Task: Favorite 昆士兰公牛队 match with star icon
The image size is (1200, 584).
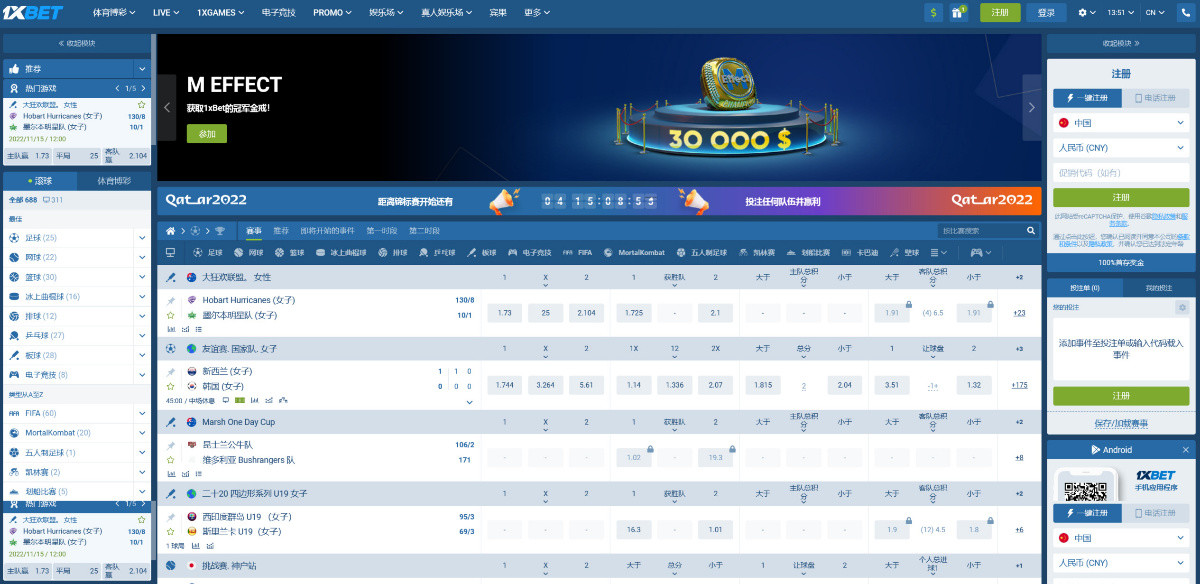Action: click(x=171, y=460)
